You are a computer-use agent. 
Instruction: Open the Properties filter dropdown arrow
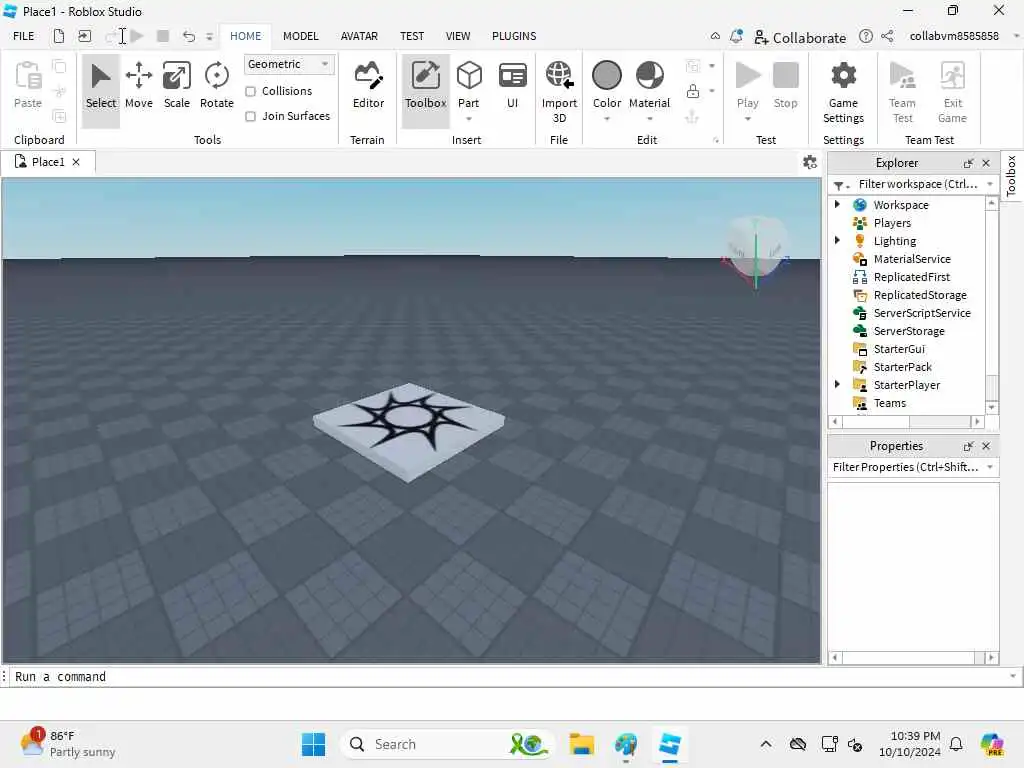click(x=990, y=467)
